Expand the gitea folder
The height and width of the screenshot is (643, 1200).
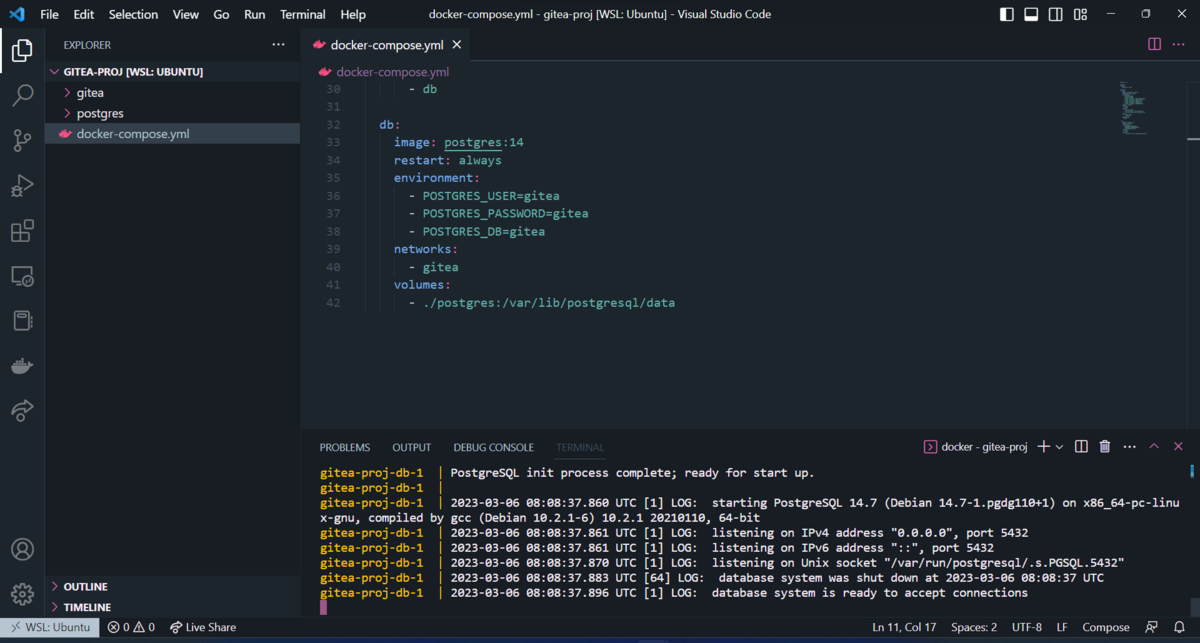[172, 93]
